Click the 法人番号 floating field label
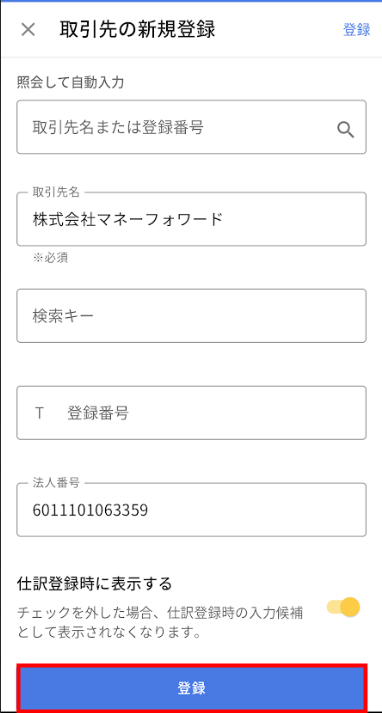Viewport: 382px width, 713px height. click(x=56, y=483)
